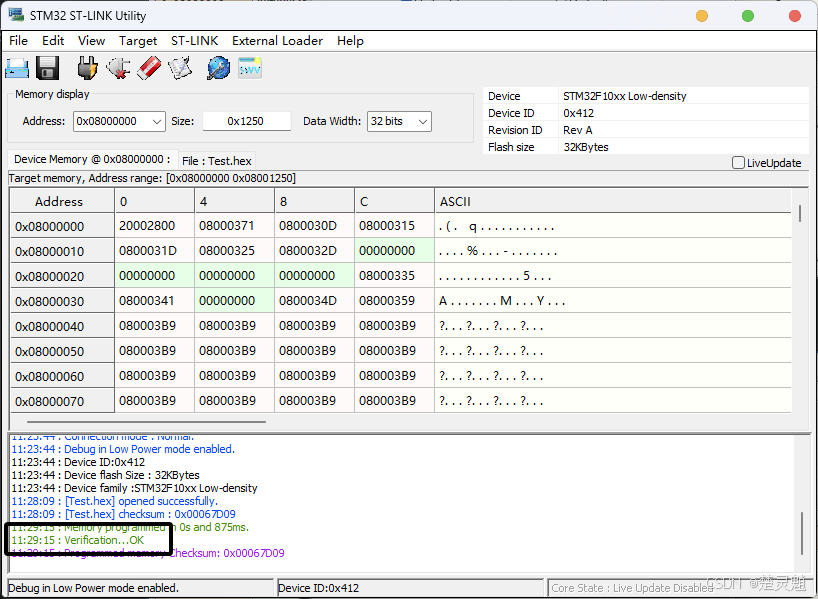
Task: Click column header C
Action: tap(394, 201)
